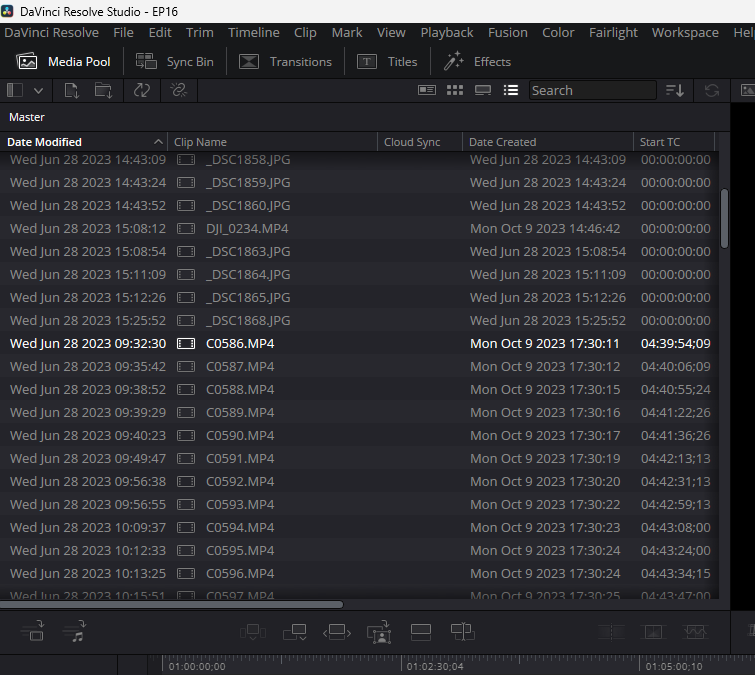Image resolution: width=755 pixels, height=675 pixels.
Task: Click Date Created of C0596.MP4
Action: 545,573
